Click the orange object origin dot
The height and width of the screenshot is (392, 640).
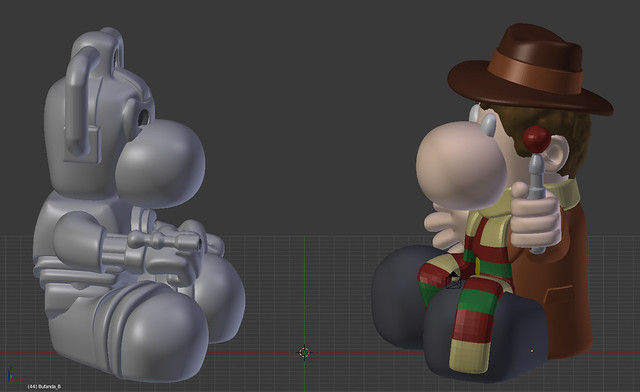(532, 351)
